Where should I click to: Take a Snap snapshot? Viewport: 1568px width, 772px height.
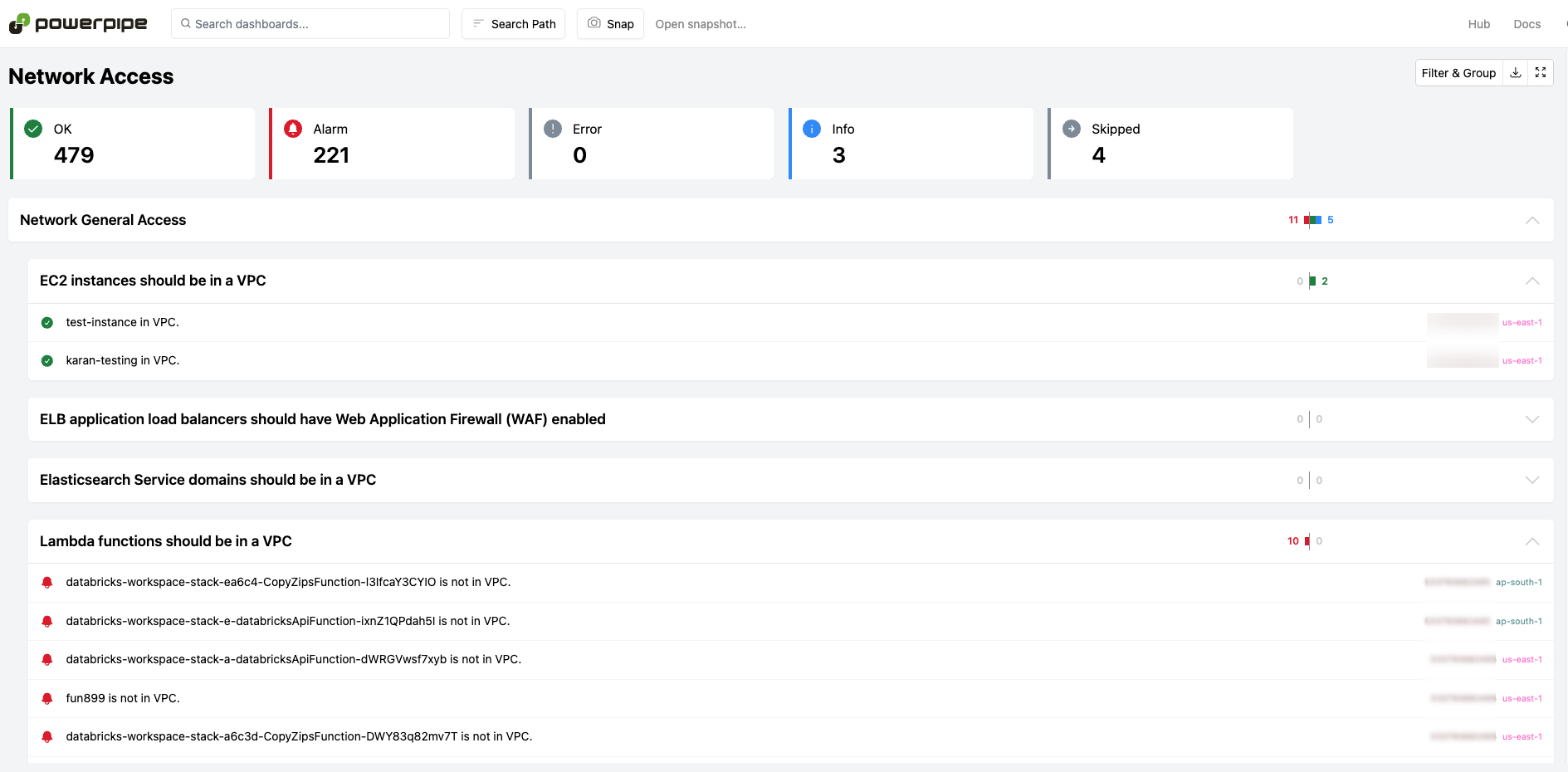(610, 24)
